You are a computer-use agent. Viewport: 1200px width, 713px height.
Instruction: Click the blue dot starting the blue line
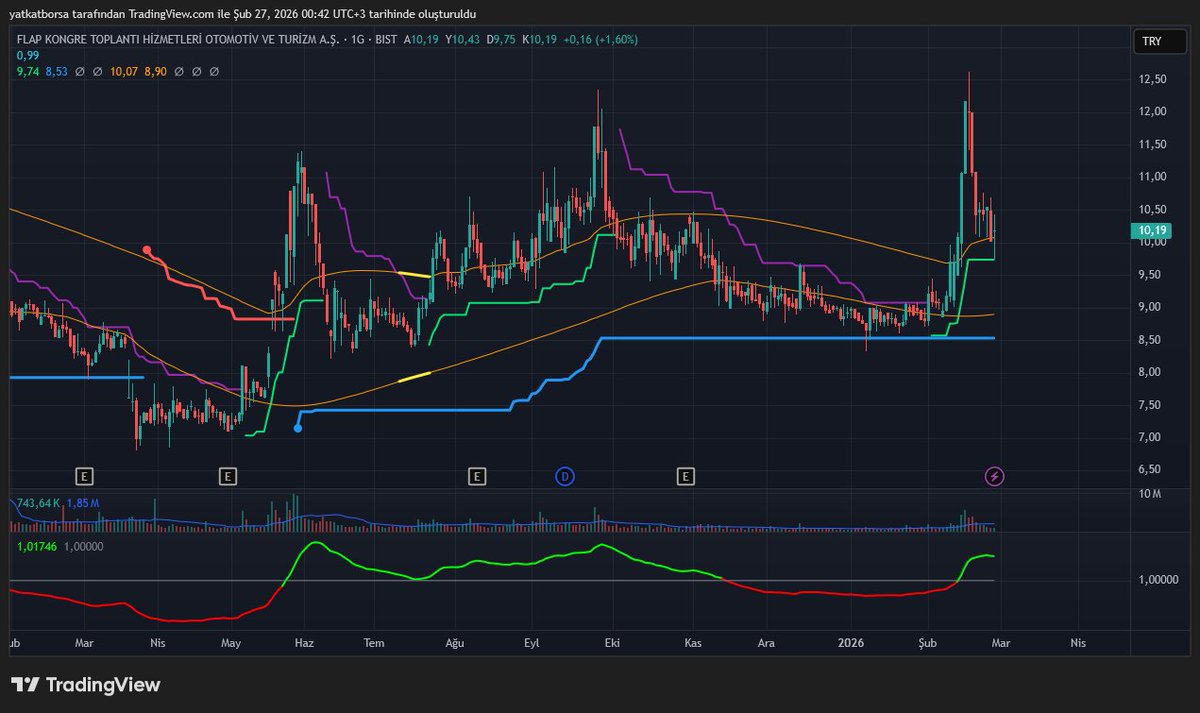pyautogui.click(x=298, y=428)
